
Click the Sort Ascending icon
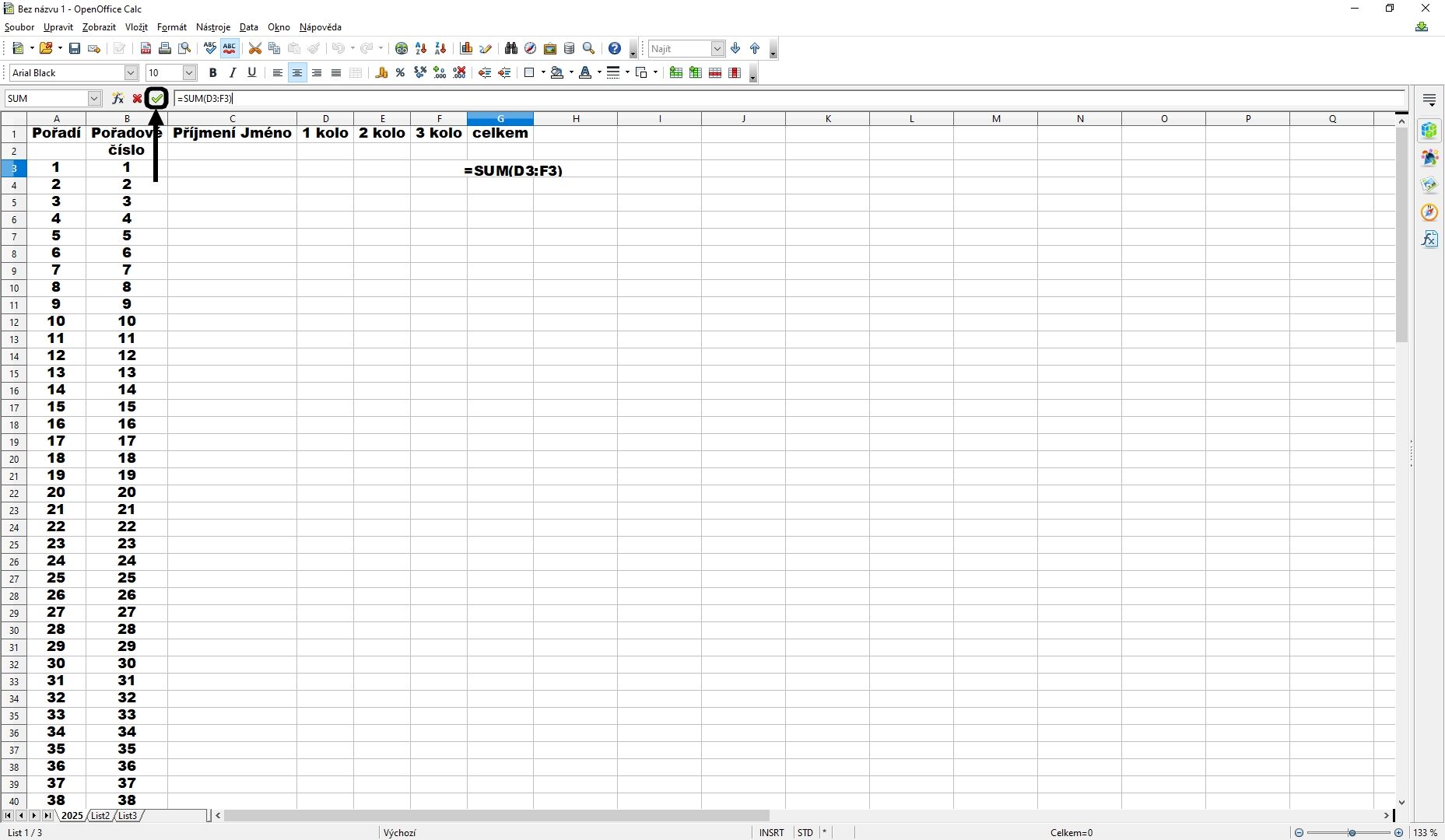point(421,48)
